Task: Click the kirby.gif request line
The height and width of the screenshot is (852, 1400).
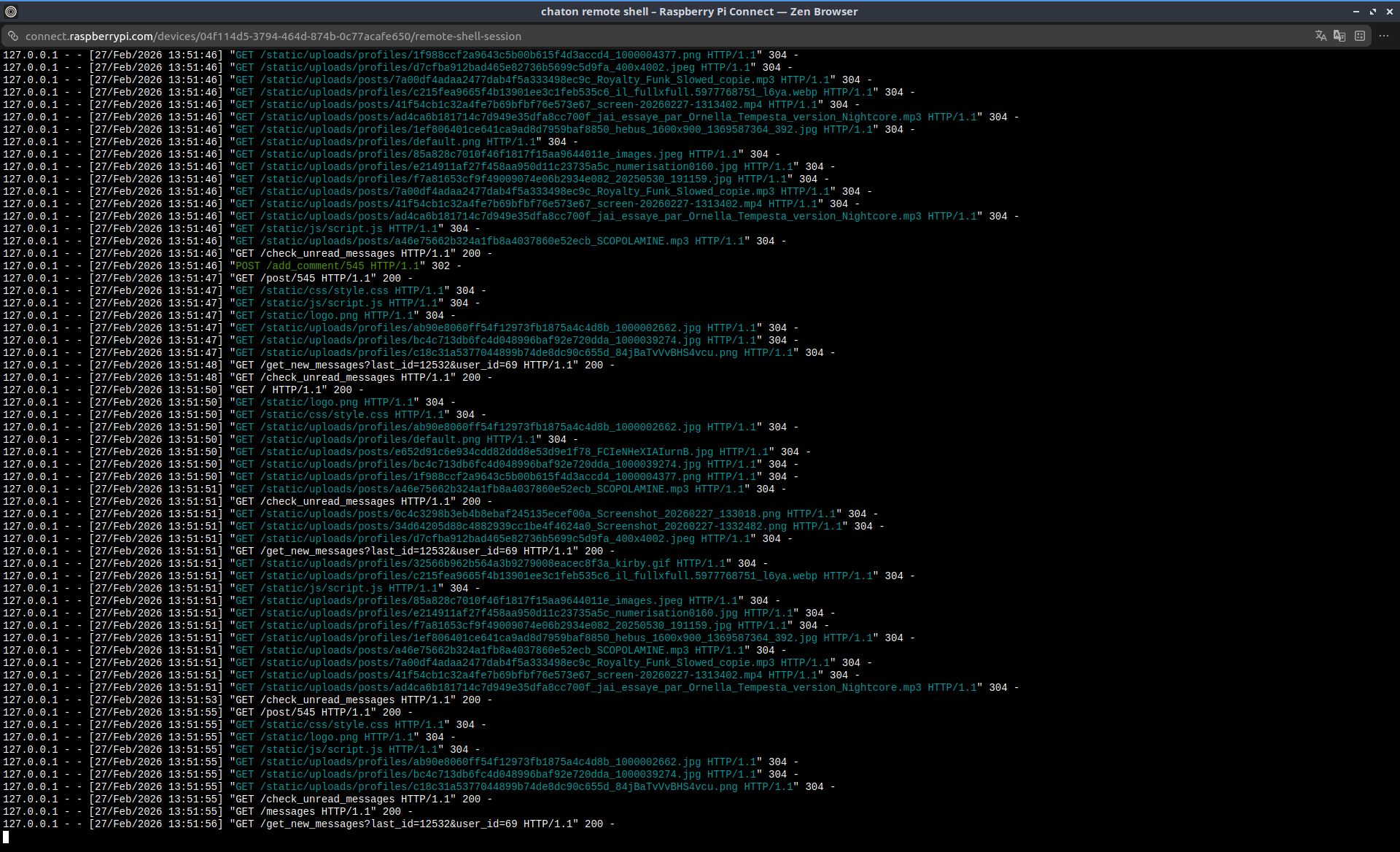Action: (481, 564)
